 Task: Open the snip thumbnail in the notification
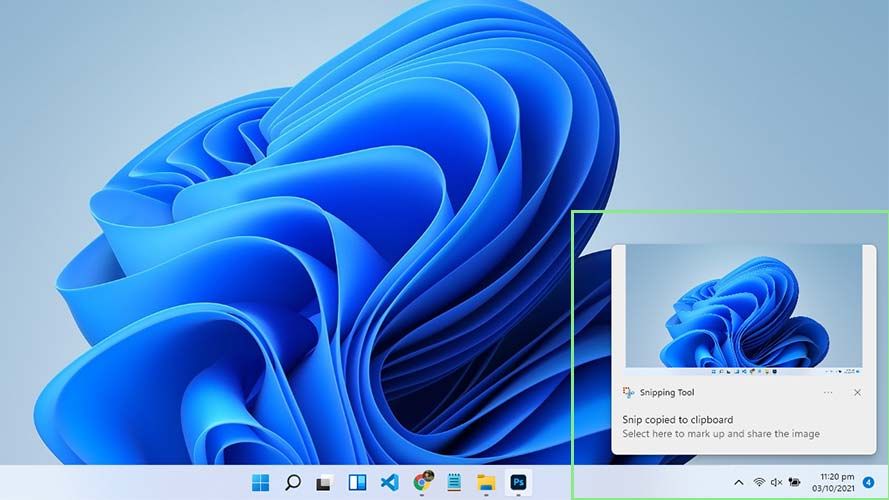click(x=744, y=310)
